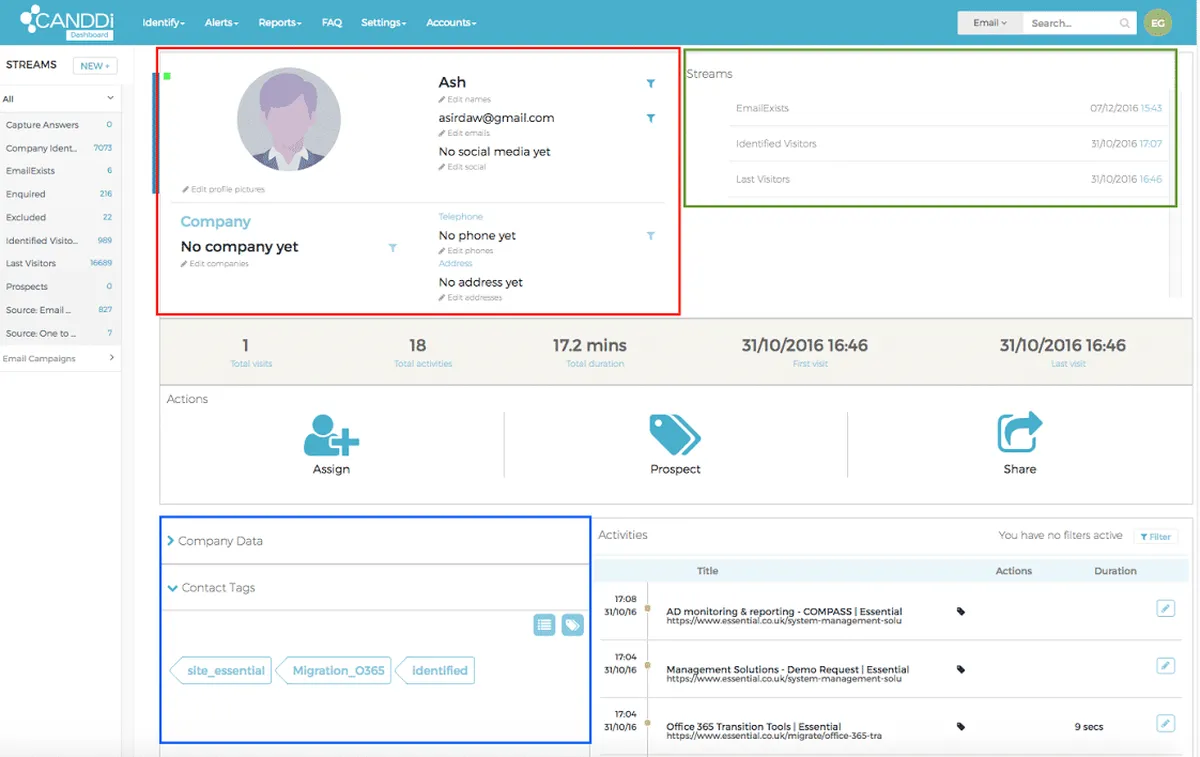Open the Reports menu
The image size is (1200, 757).
click(x=280, y=22)
